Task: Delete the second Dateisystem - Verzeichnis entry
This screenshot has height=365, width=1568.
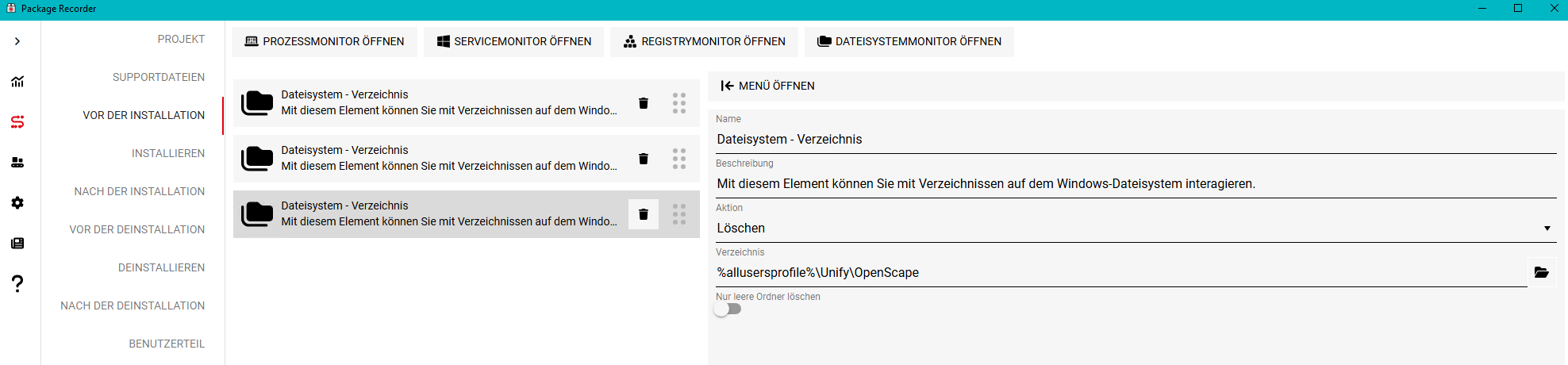Action: point(644,159)
